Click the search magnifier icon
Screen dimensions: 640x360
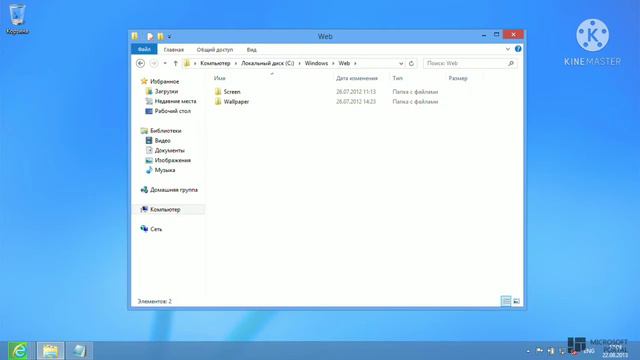click(x=511, y=63)
